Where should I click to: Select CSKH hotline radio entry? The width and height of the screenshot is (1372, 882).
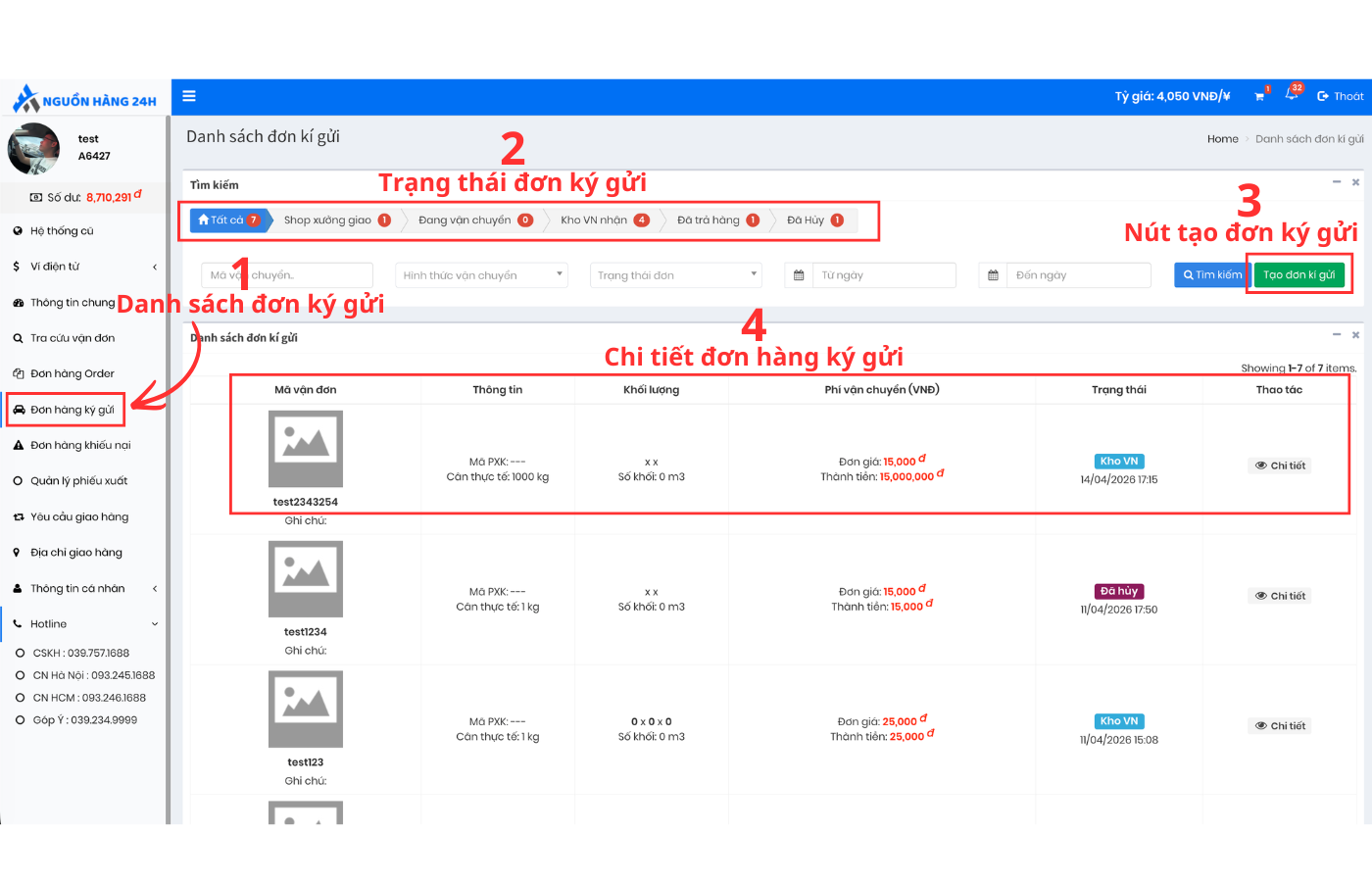20,653
